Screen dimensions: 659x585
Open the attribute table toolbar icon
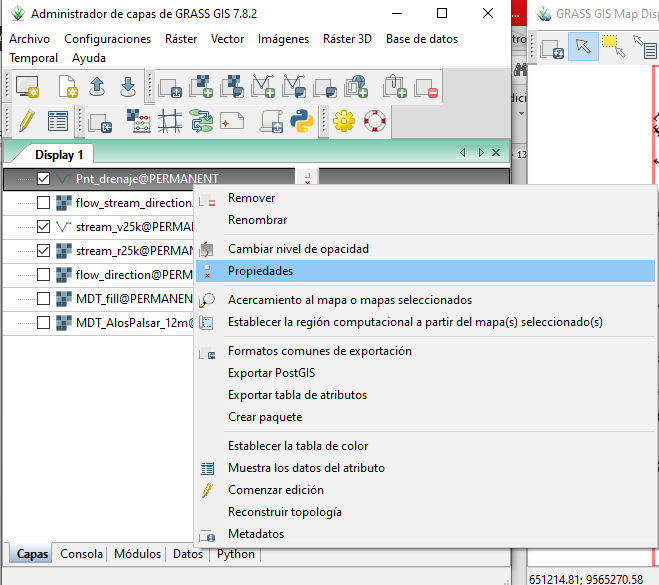click(58, 121)
